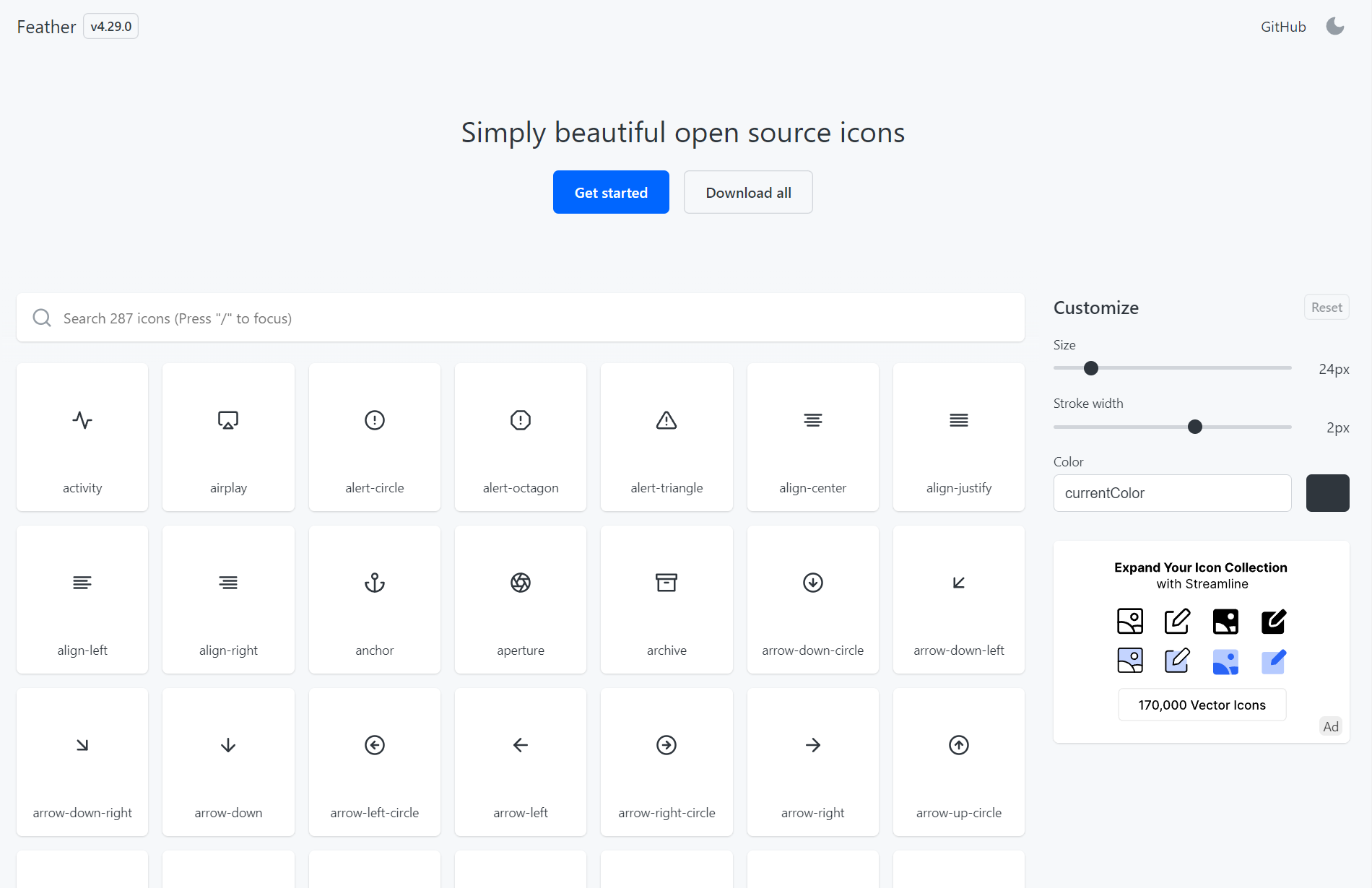Screen dimensions: 1372x888
Task: Select the airplay icon card
Action: pos(228,437)
